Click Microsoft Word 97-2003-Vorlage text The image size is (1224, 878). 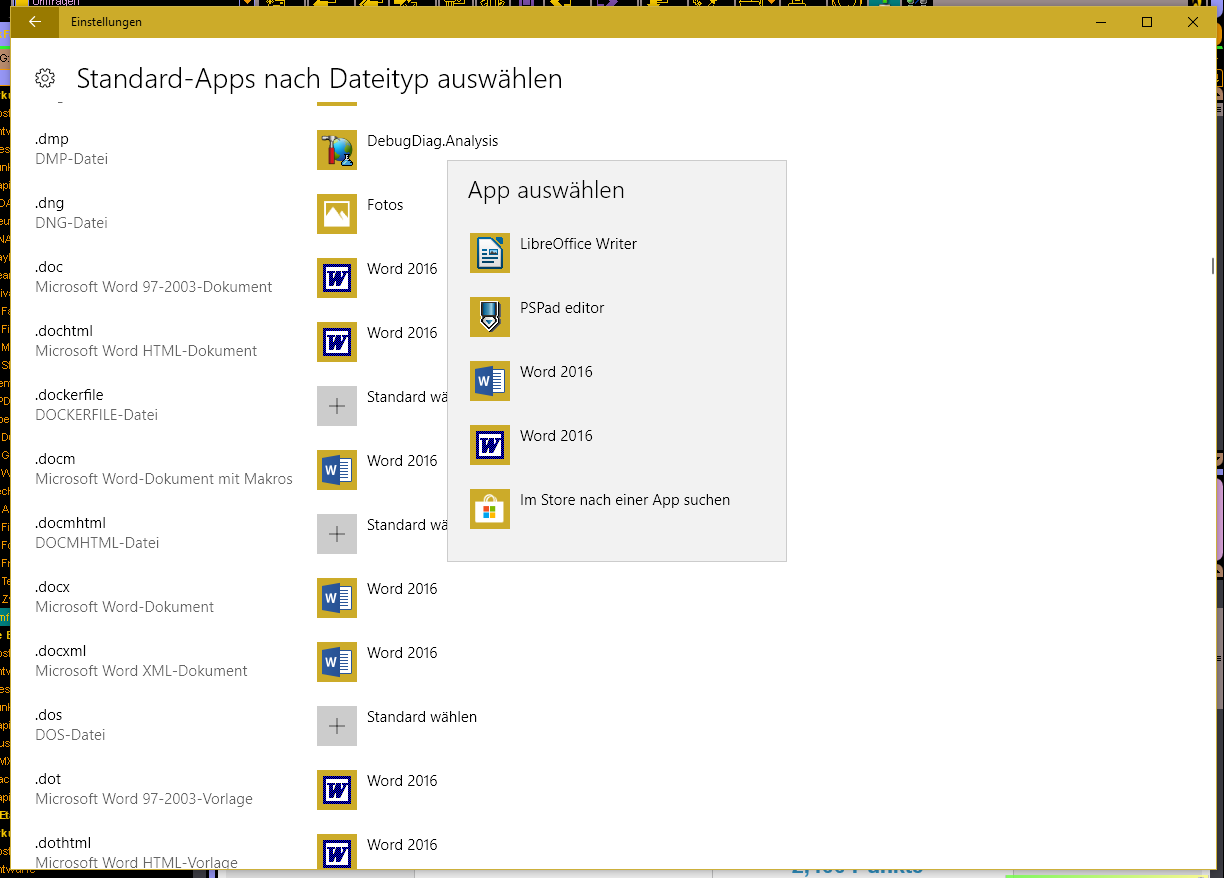click(144, 799)
